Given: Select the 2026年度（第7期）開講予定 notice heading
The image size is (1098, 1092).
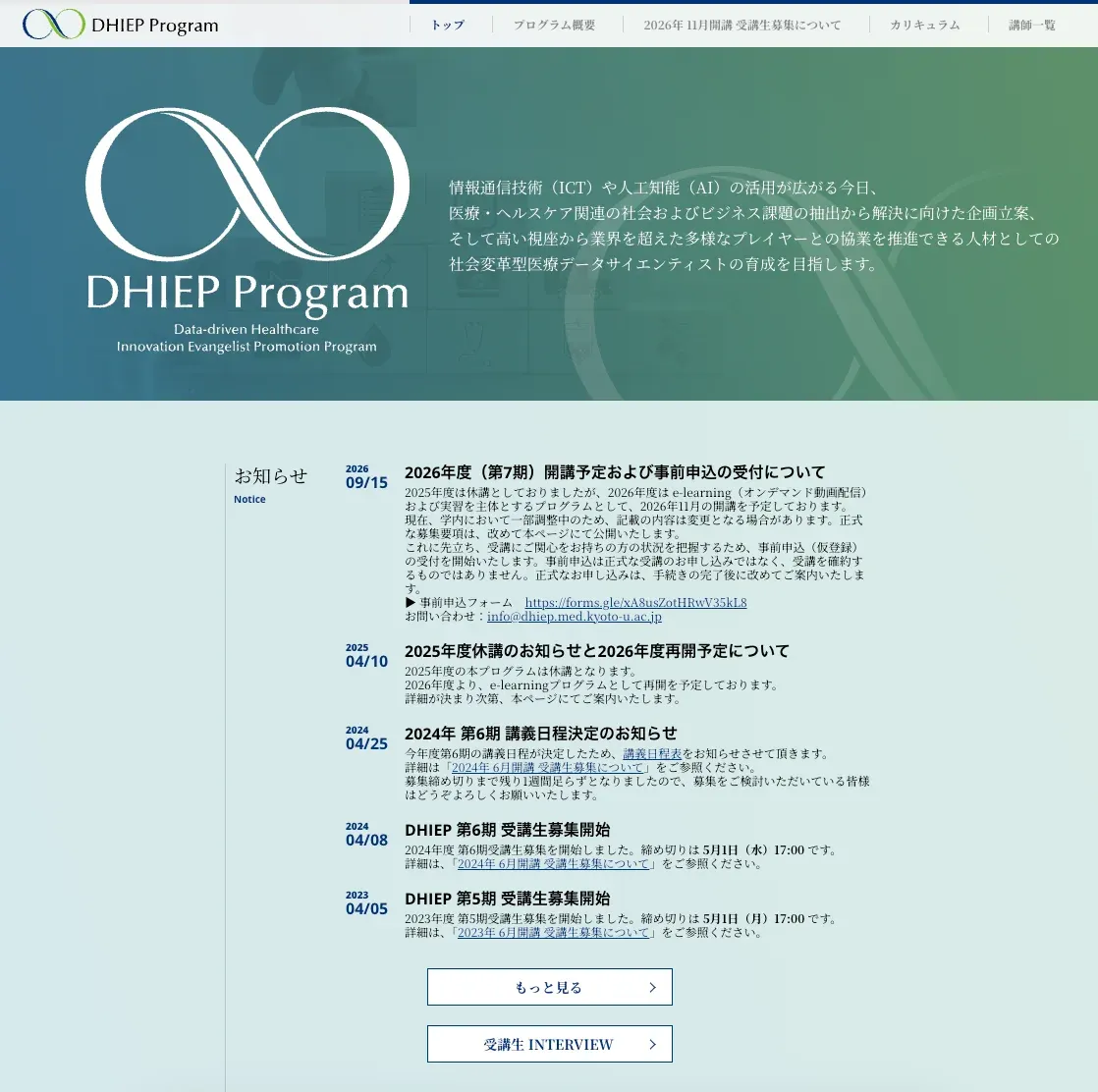Looking at the screenshot, I should [x=615, y=472].
